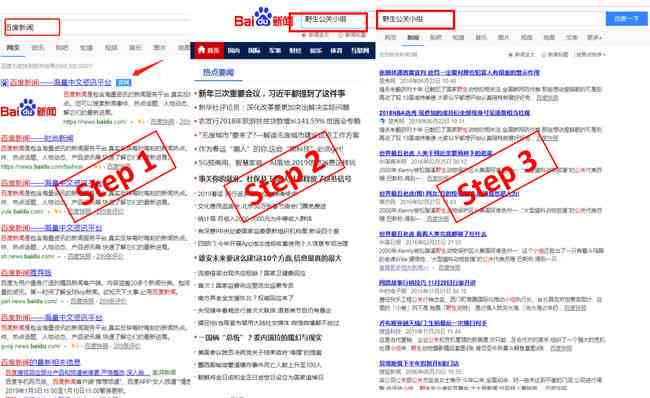Open first result 百度新闻——海量中文资讯平台 with 官网 badge

(61, 83)
